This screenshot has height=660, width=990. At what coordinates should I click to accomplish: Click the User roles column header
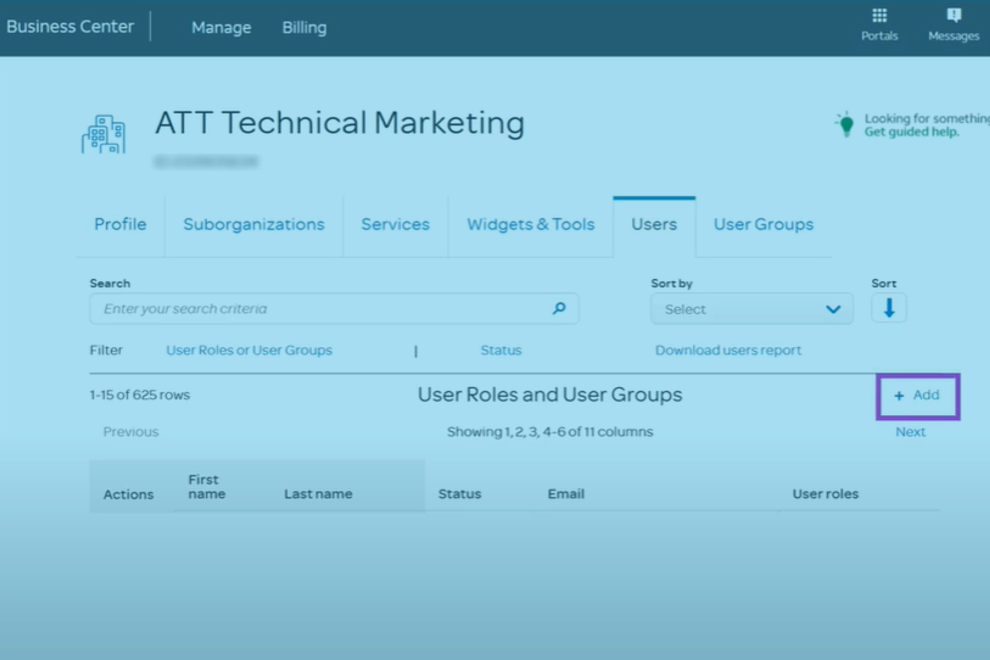click(x=825, y=494)
